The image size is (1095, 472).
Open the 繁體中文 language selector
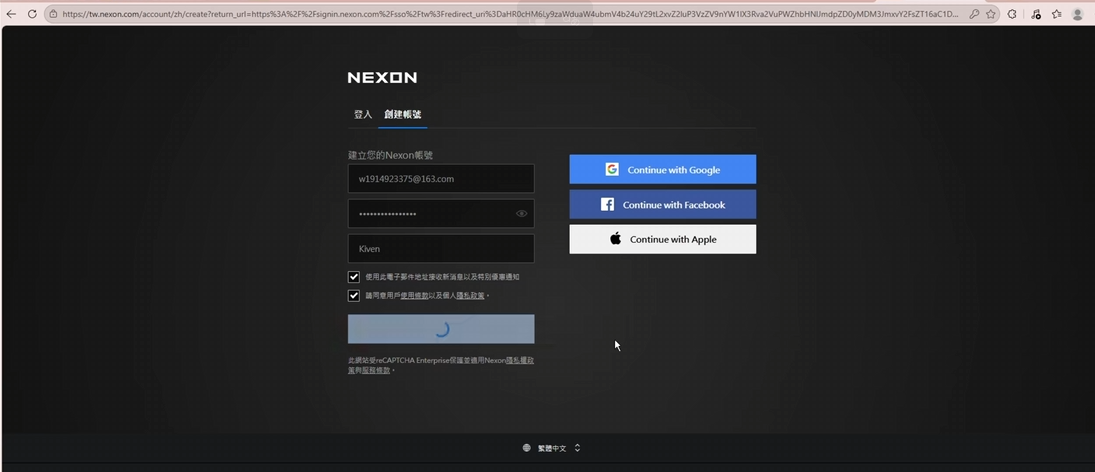pyautogui.click(x=551, y=448)
